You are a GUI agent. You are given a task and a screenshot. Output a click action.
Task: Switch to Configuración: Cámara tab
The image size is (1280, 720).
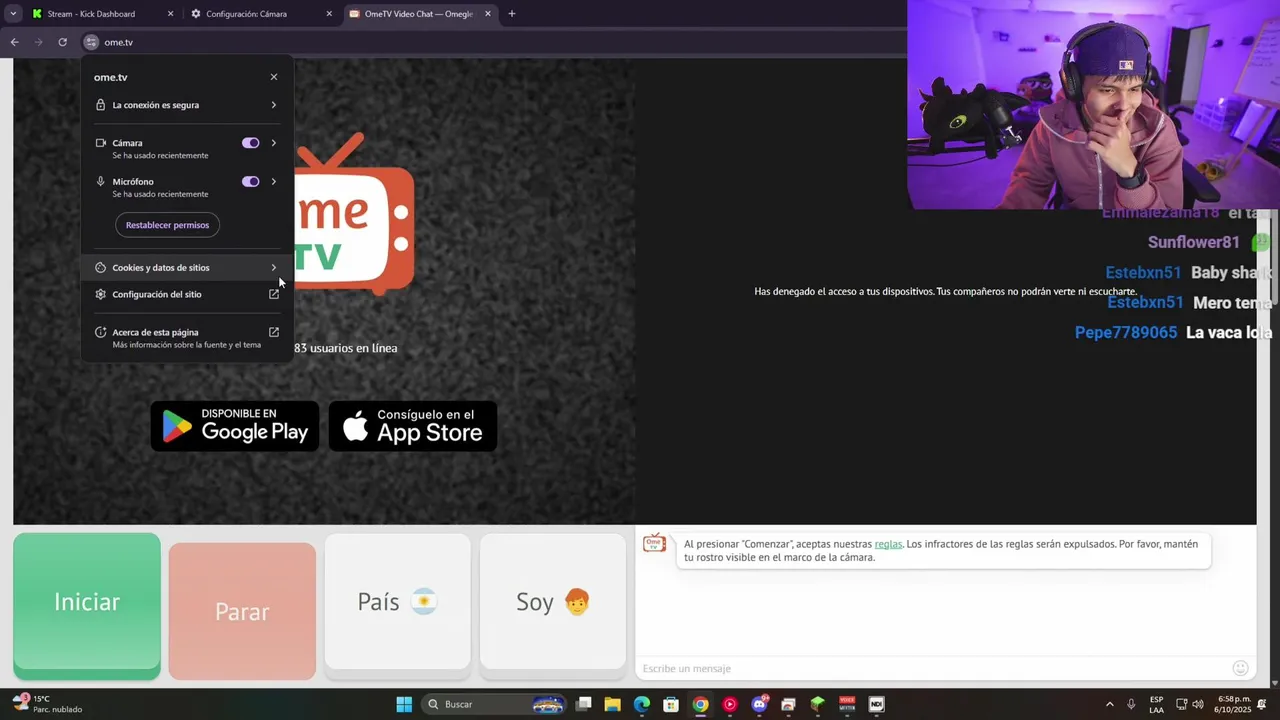click(x=246, y=14)
